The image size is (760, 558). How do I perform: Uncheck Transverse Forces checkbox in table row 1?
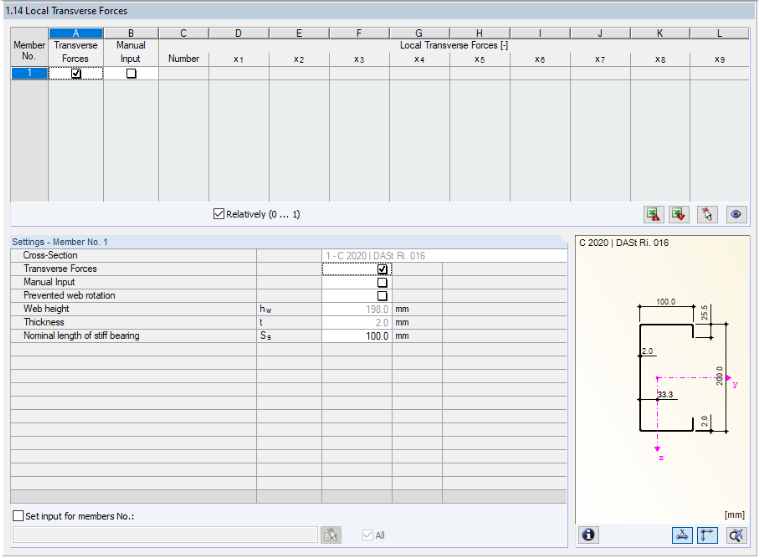76,74
